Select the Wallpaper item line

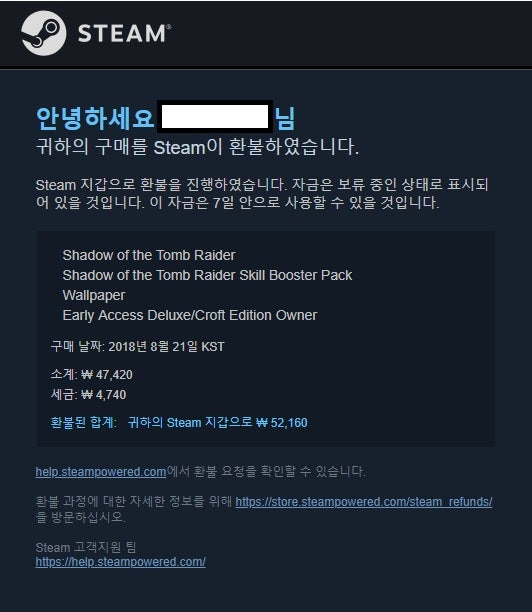pos(94,295)
